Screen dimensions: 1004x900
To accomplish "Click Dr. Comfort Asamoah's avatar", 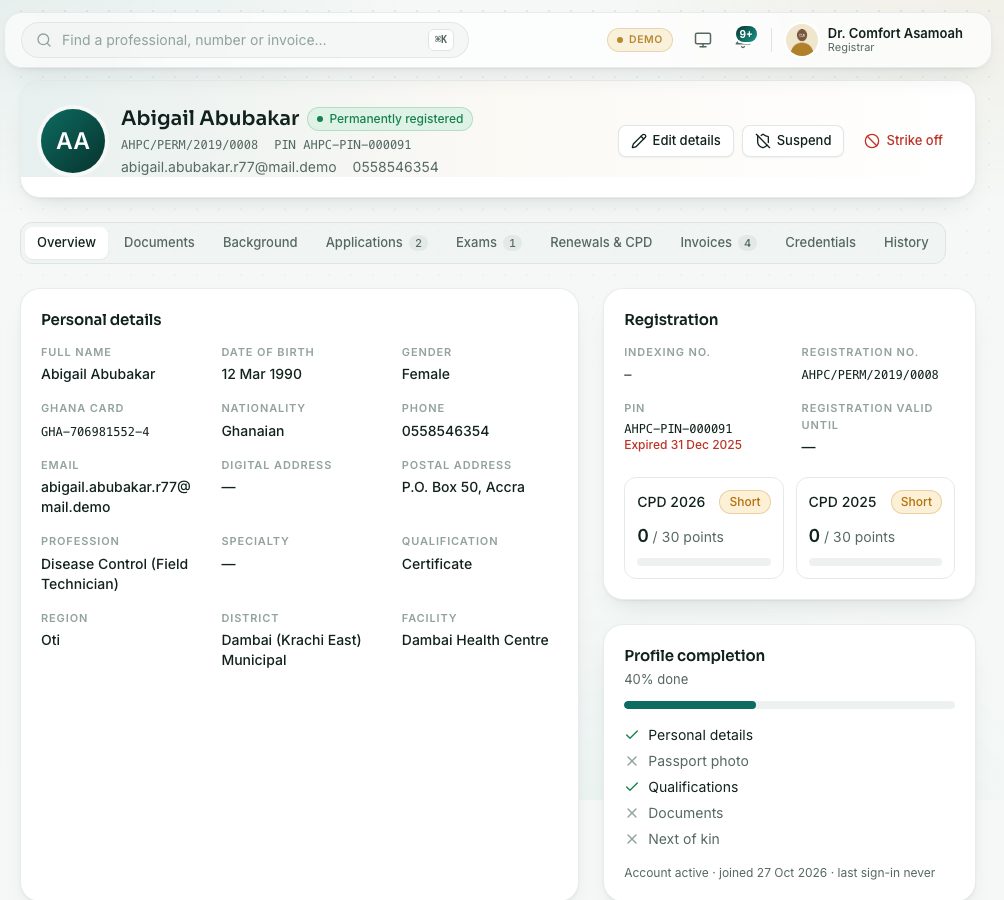I will pyautogui.click(x=802, y=40).
